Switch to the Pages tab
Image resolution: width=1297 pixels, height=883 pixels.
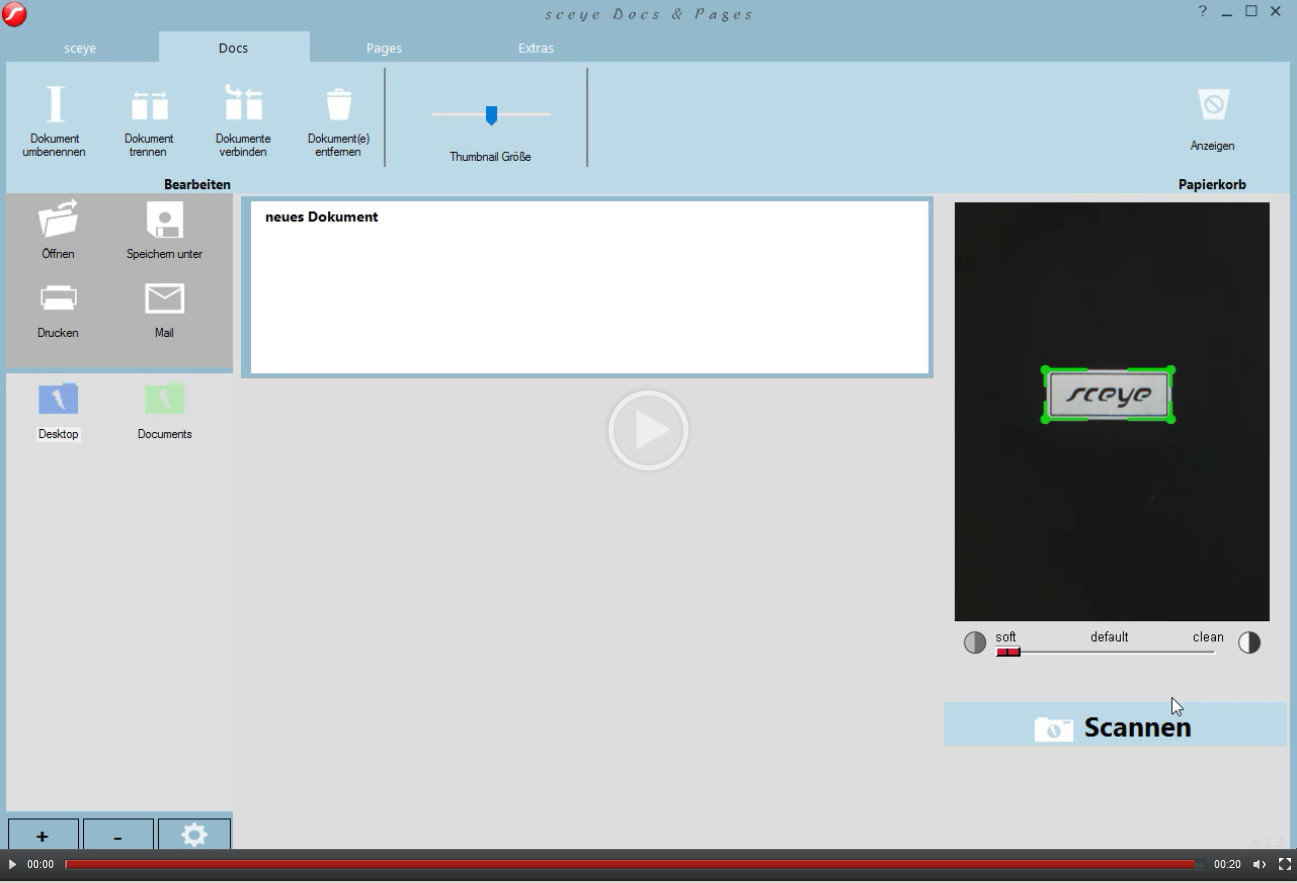coord(384,48)
